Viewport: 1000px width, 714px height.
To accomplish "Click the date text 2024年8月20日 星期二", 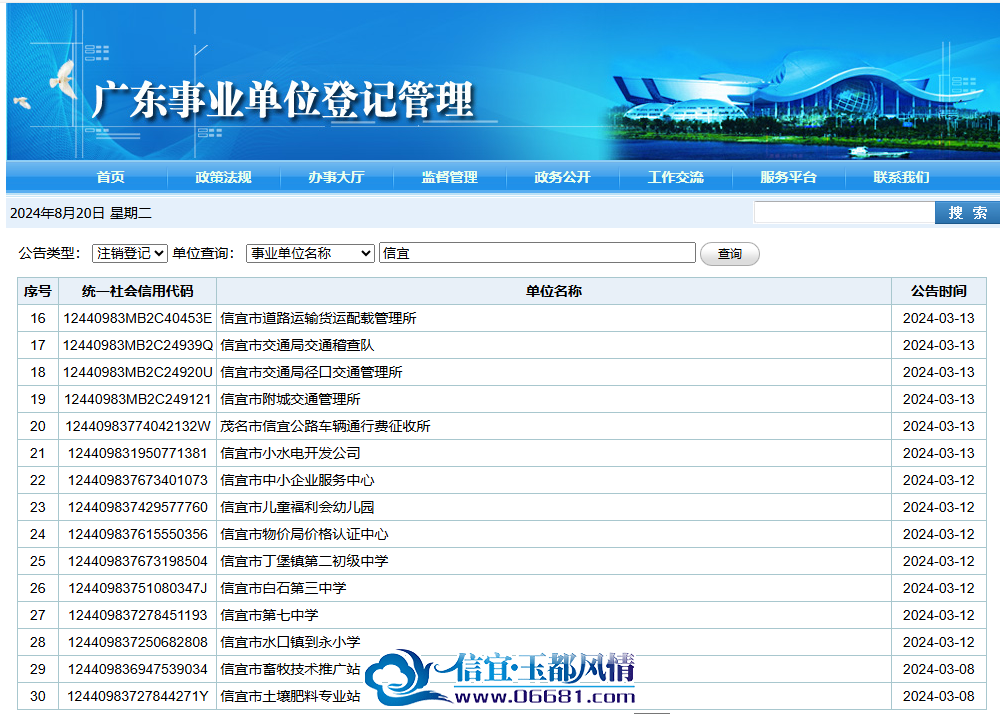I will (x=81, y=213).
